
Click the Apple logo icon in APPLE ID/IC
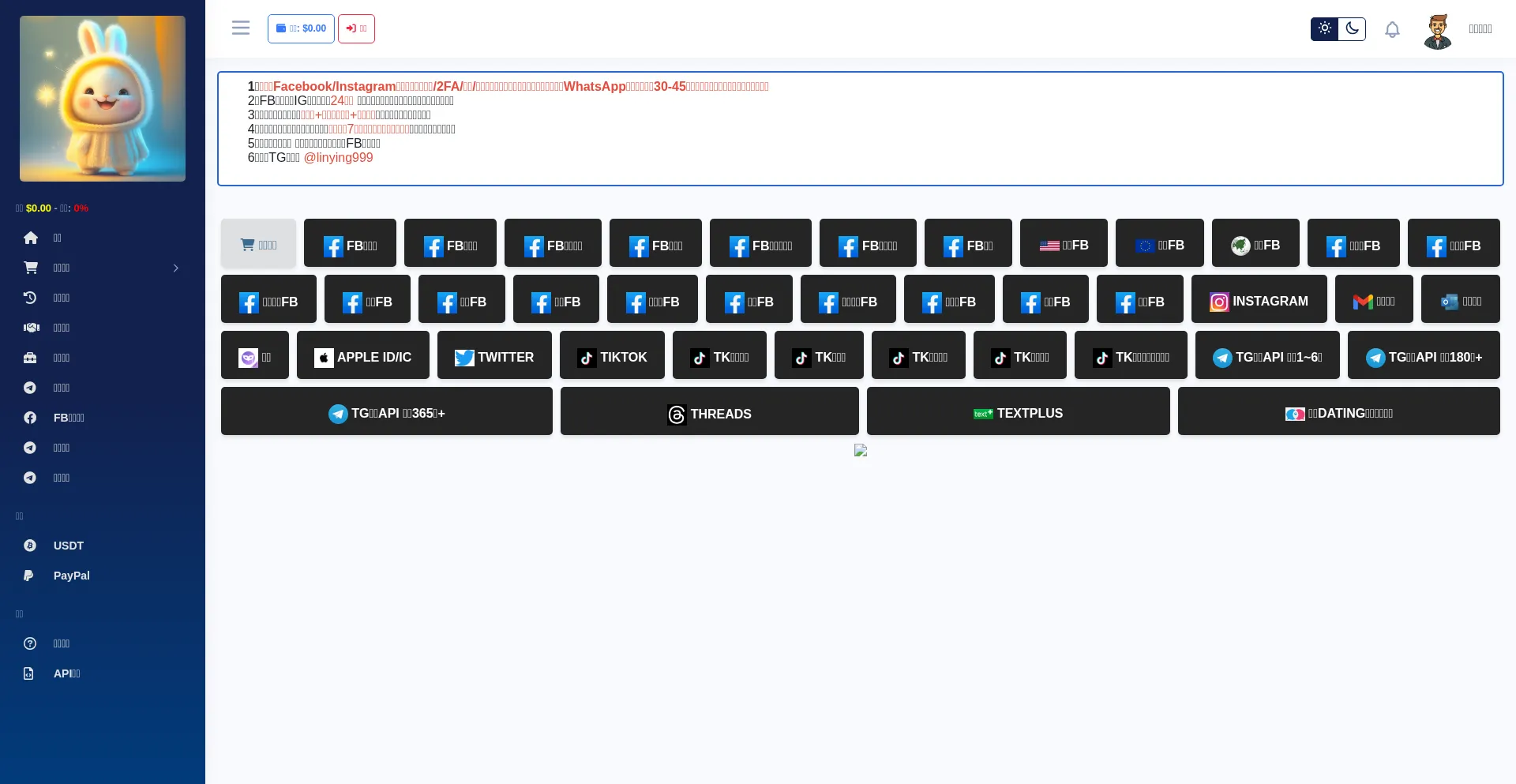click(x=324, y=358)
